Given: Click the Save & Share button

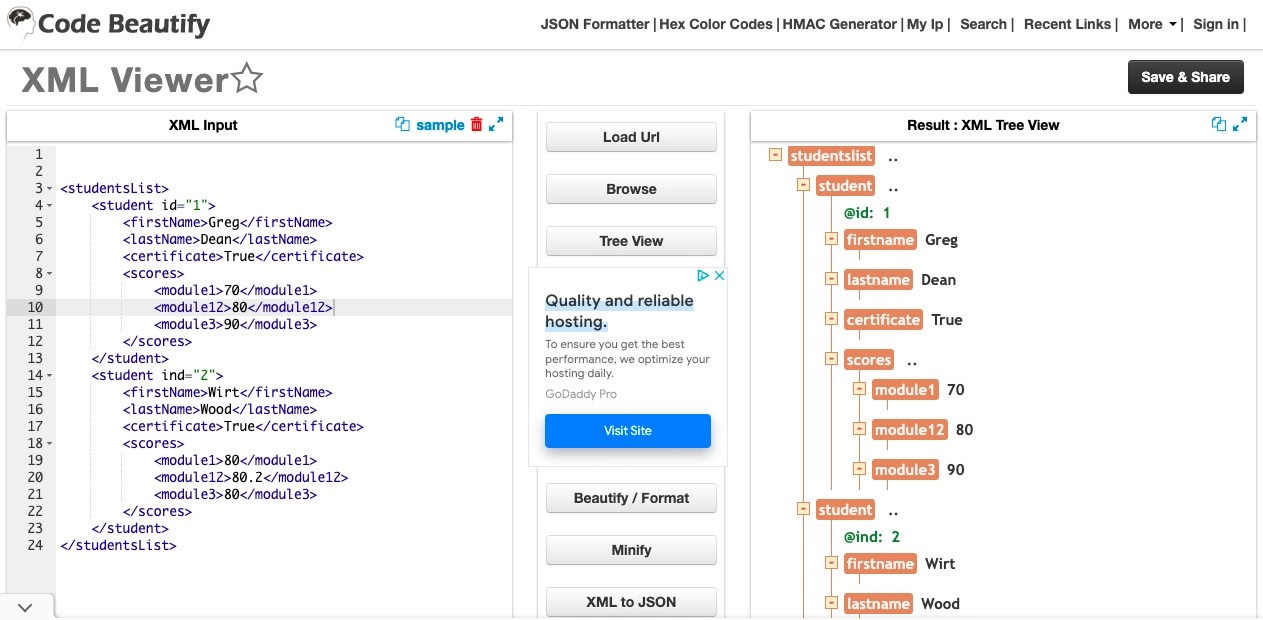Looking at the screenshot, I should pos(1185,76).
